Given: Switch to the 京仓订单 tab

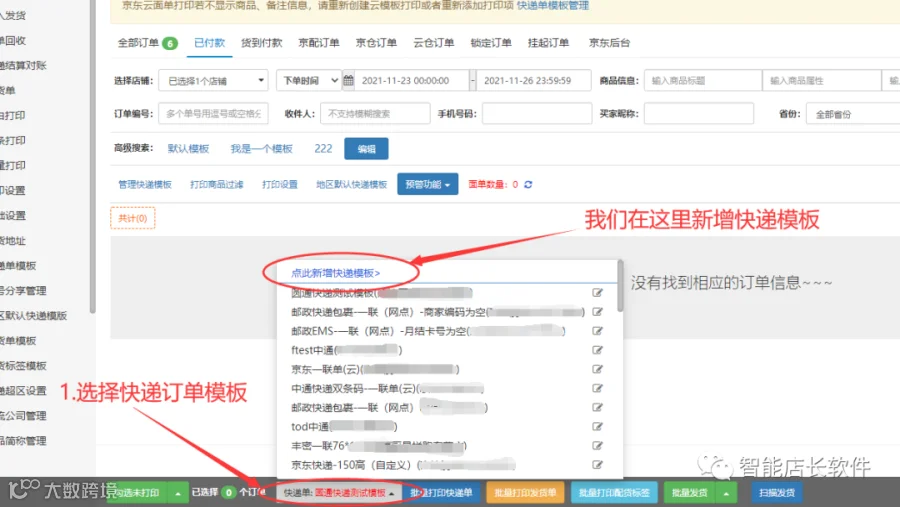Looking at the screenshot, I should click(x=376, y=43).
